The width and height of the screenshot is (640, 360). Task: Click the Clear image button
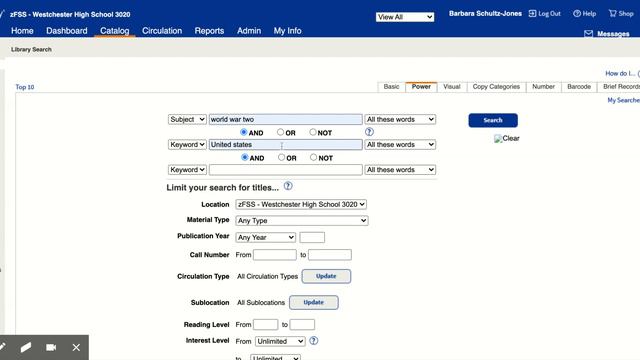[x=507, y=138]
